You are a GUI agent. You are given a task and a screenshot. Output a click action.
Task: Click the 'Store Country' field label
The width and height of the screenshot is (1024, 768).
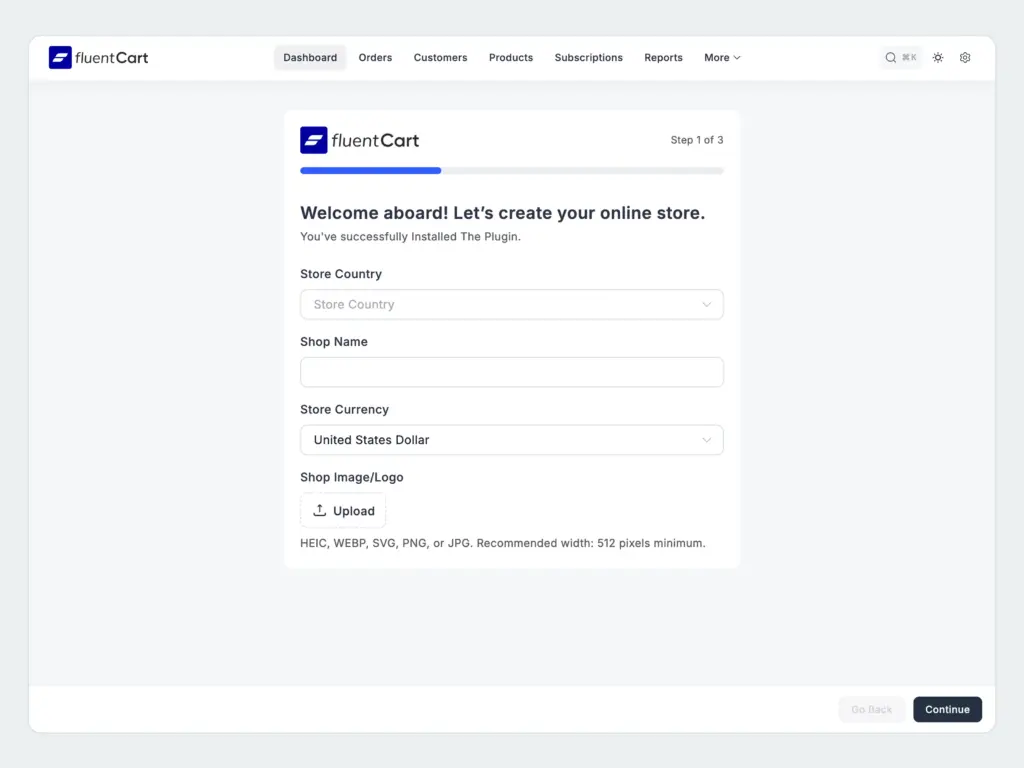tap(341, 274)
